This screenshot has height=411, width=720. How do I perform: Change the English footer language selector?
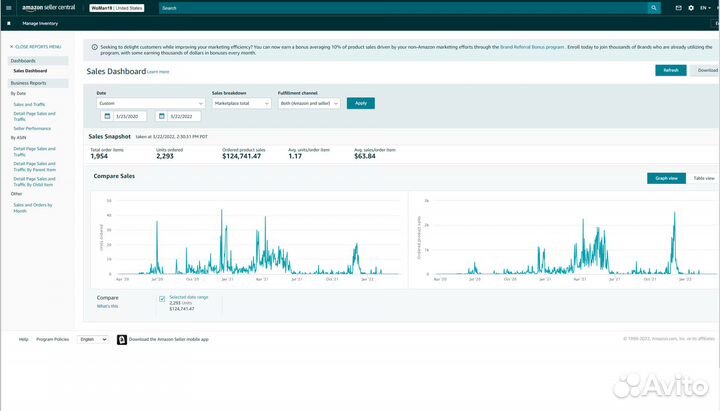click(93, 339)
